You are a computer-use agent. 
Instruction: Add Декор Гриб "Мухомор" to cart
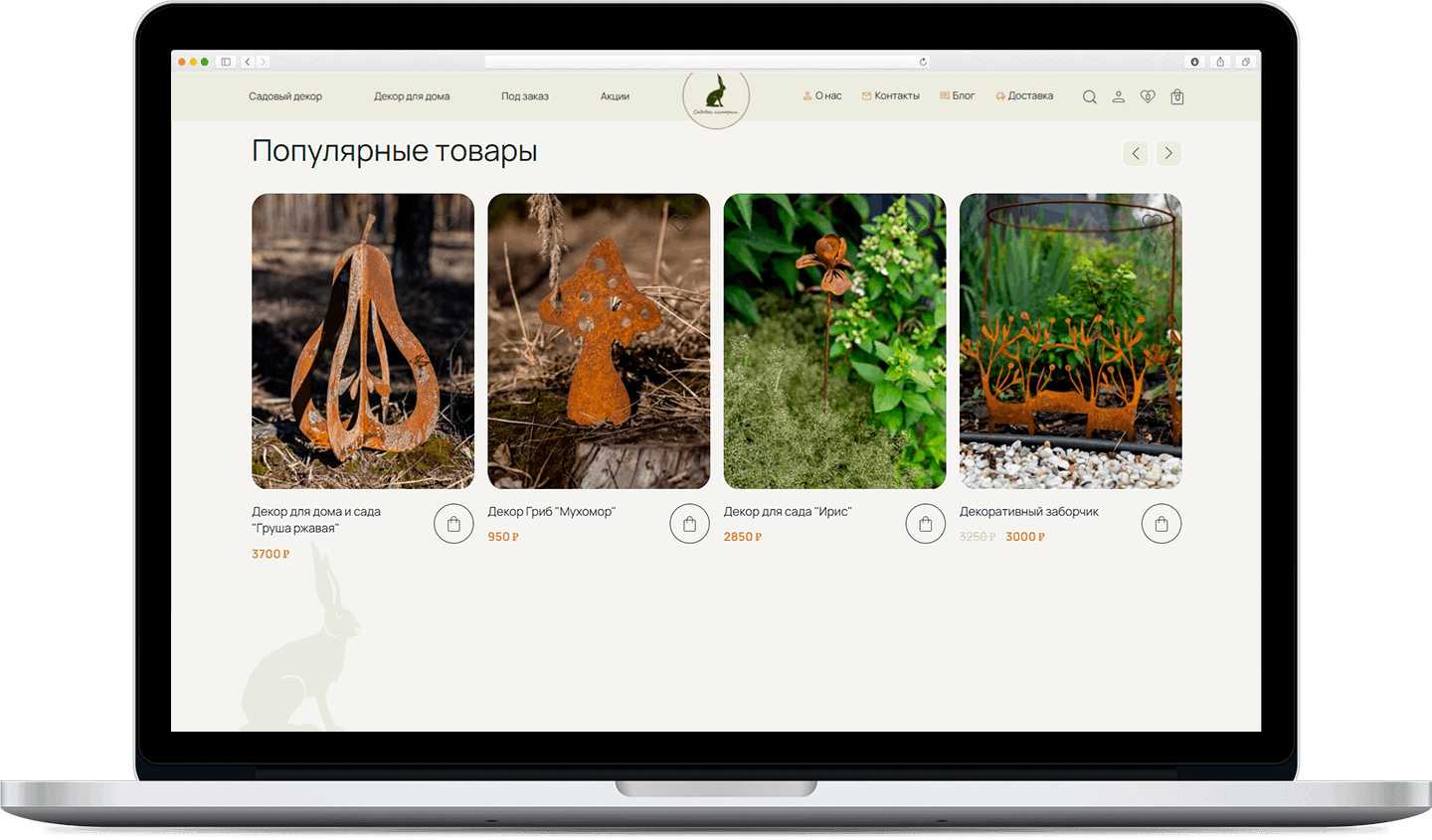[x=689, y=524]
